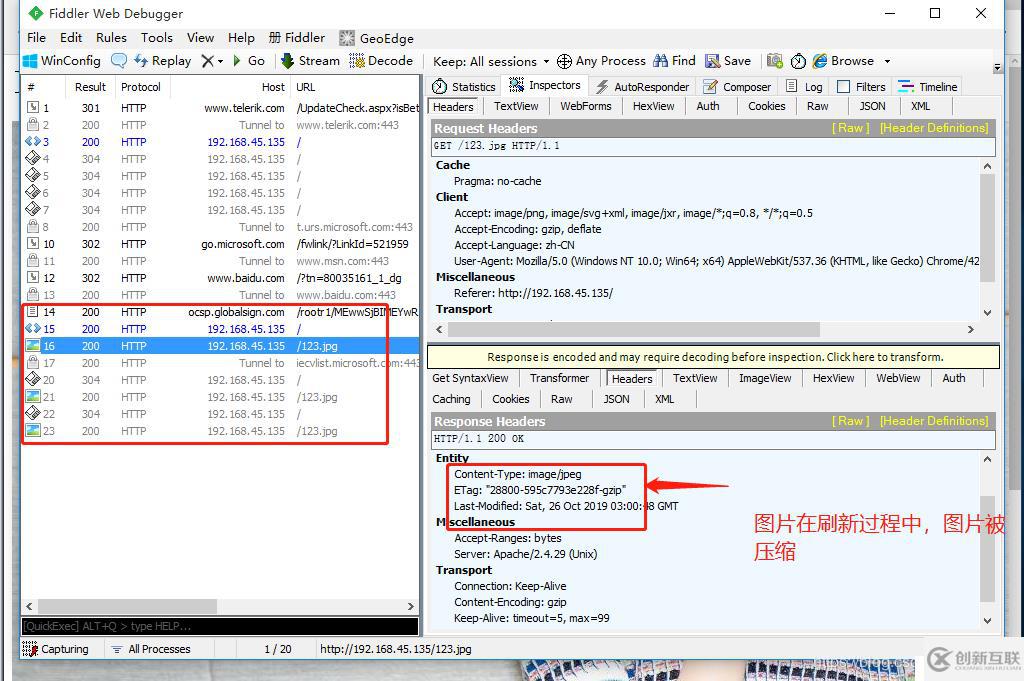
Task: Select session 21 image icon
Action: point(32,397)
